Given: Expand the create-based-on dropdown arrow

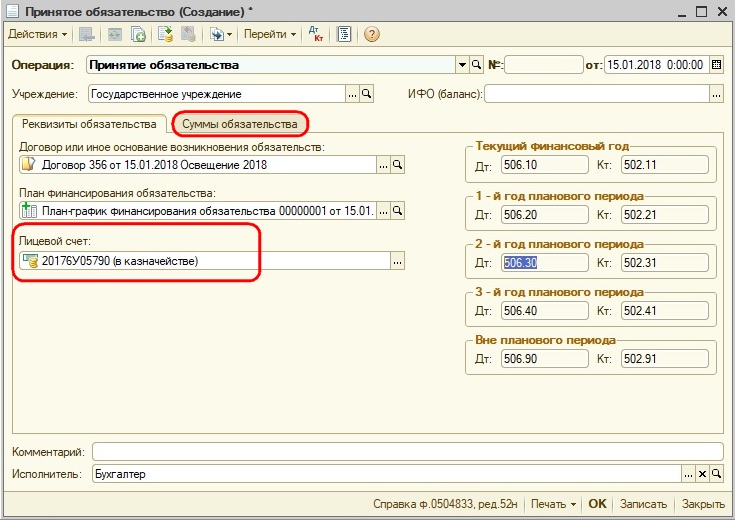Looking at the screenshot, I should click(229, 34).
